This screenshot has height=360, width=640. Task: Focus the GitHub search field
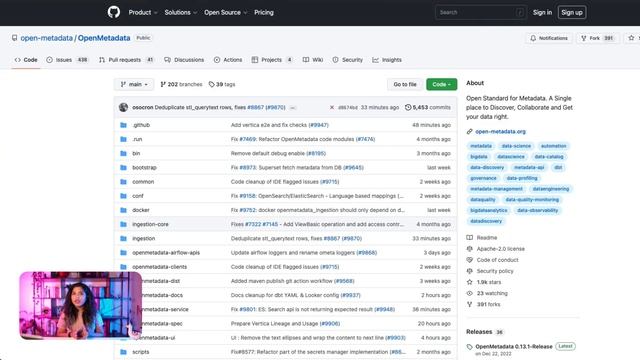(x=481, y=12)
